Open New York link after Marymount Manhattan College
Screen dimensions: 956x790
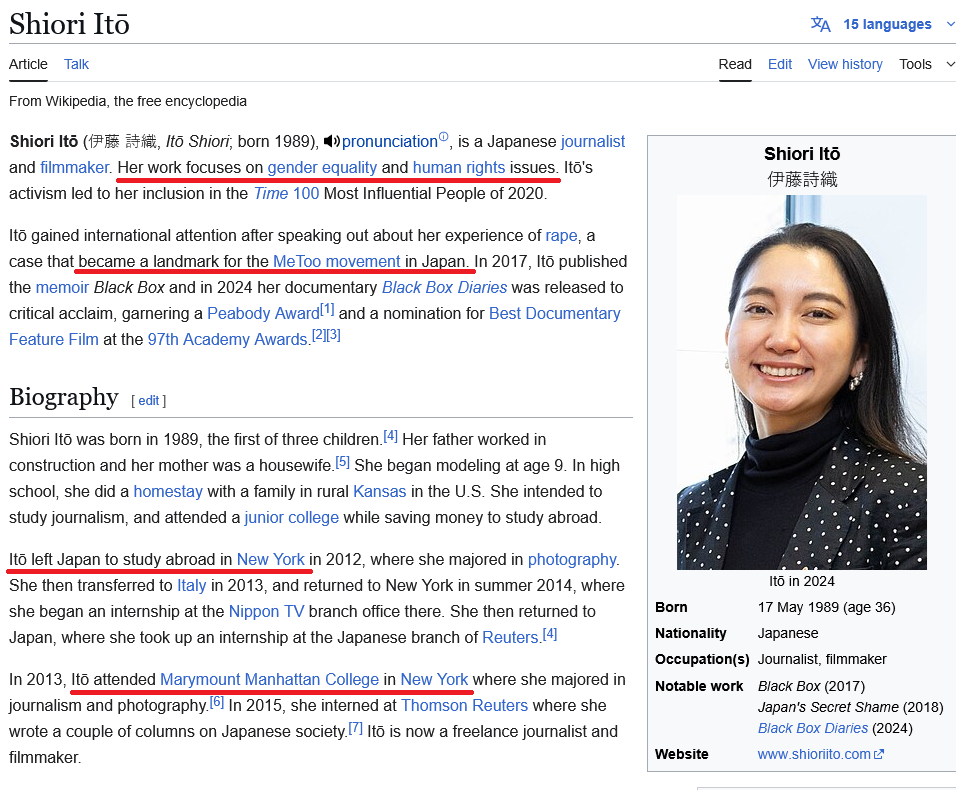pos(434,680)
